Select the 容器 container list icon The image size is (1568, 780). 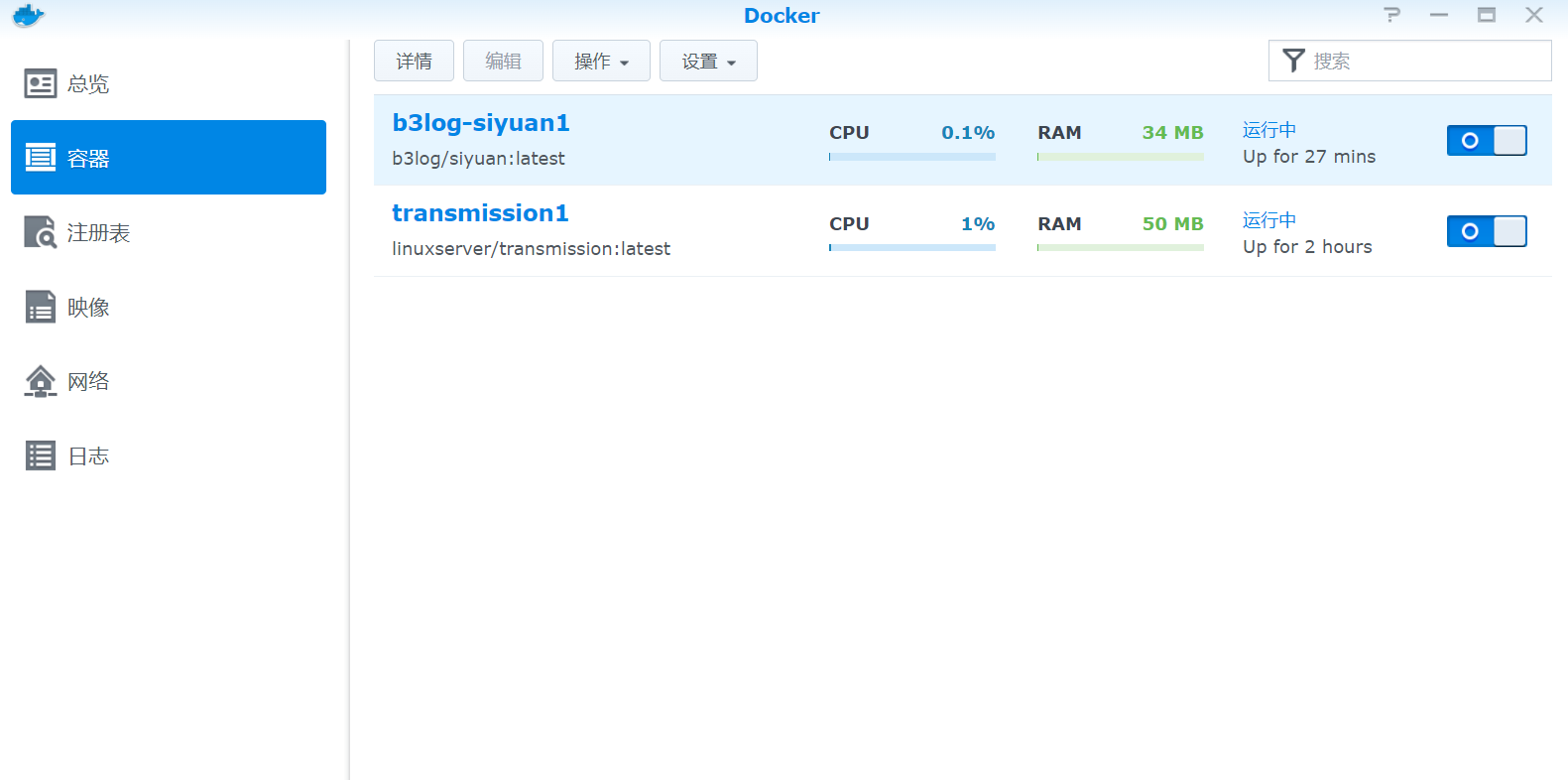click(41, 158)
